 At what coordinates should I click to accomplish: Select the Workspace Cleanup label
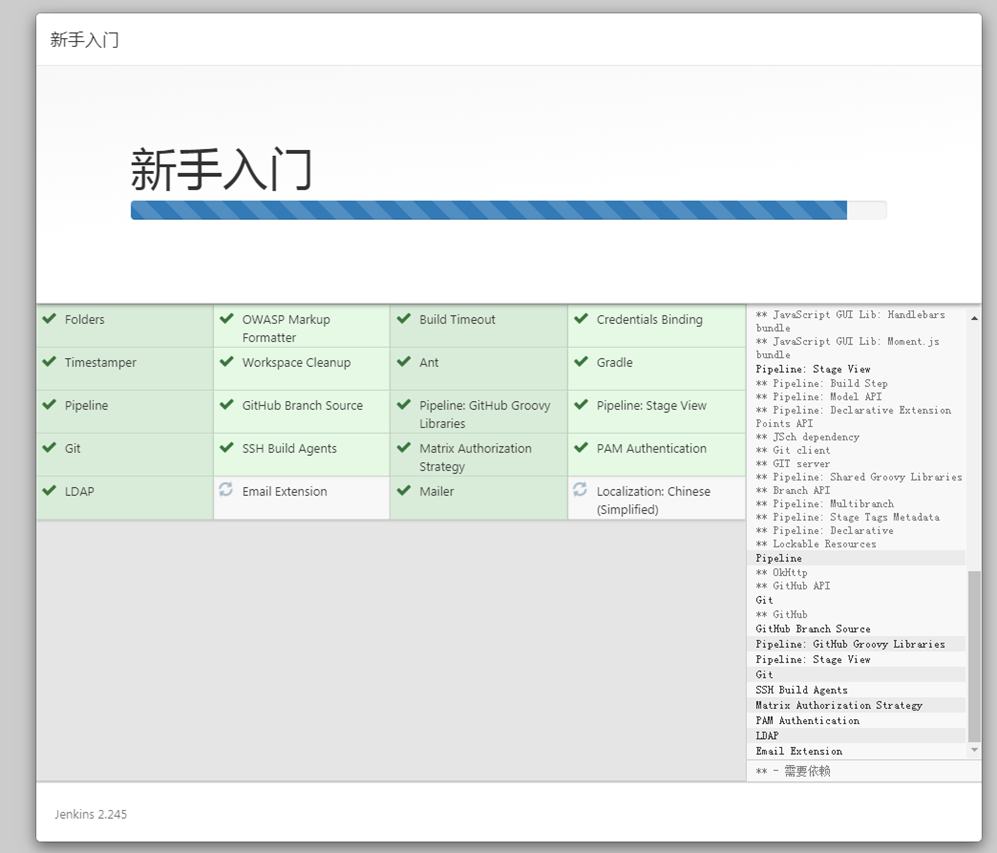296,362
